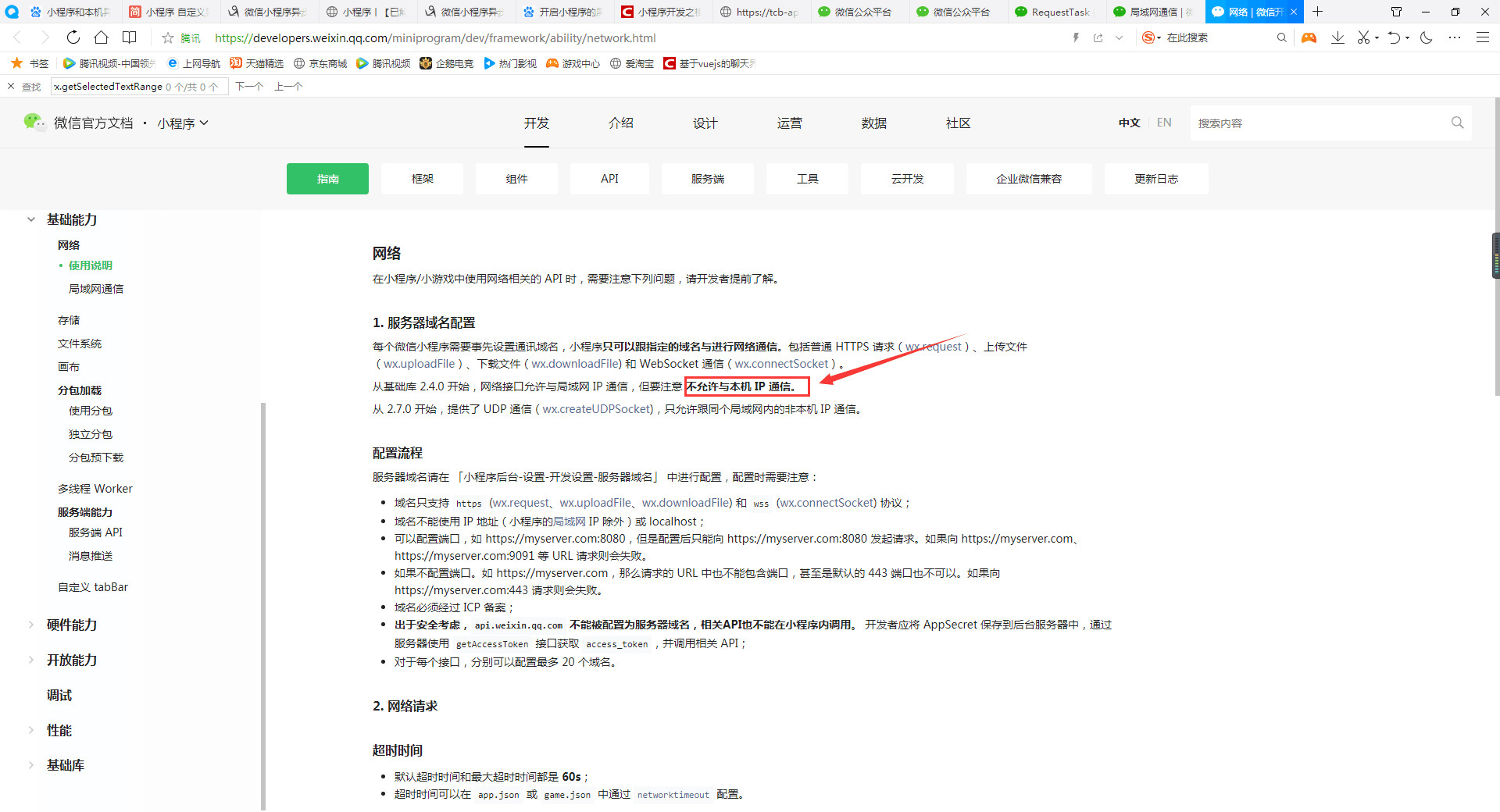Expand the 基础库 sidebar section
The width and height of the screenshot is (1500, 812).
click(30, 765)
